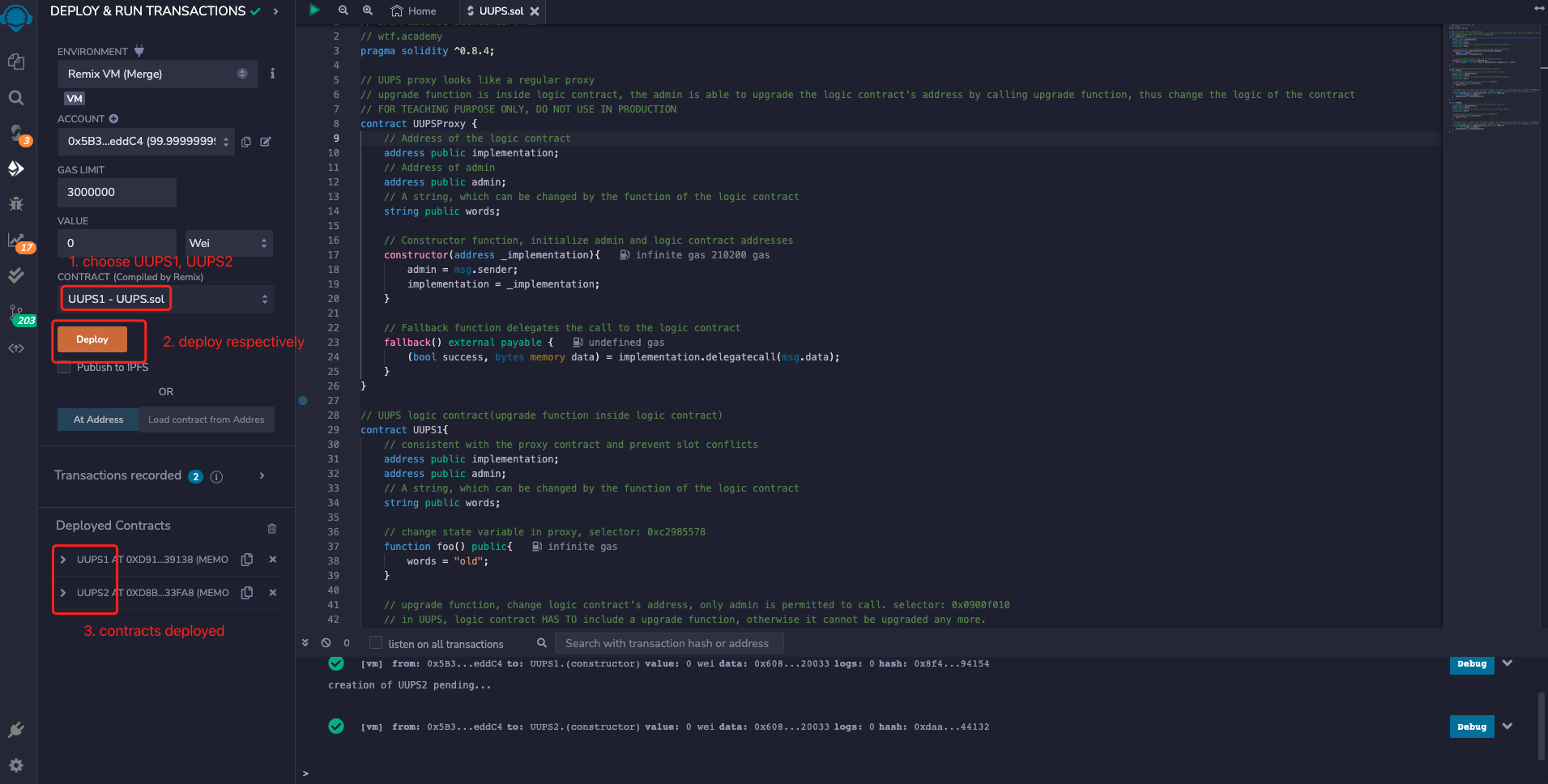The width and height of the screenshot is (1548, 784).
Task: Debug the UUPS1 constructor transaction
Action: (x=1472, y=664)
